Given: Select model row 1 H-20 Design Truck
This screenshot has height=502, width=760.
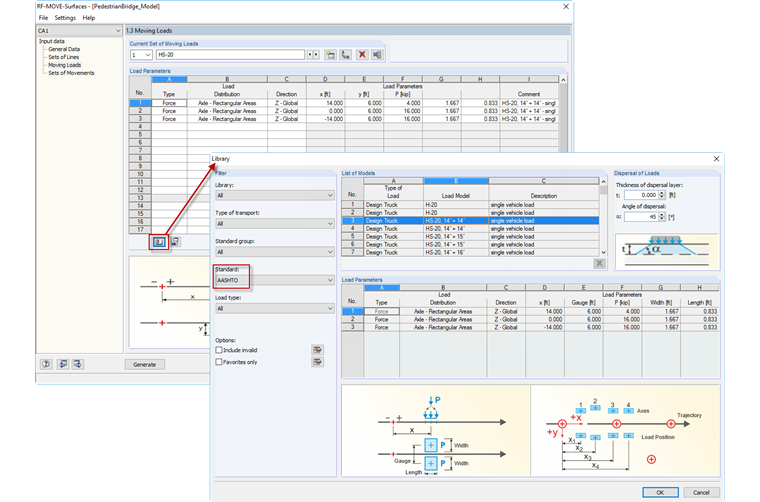Looking at the screenshot, I should click(470, 204).
